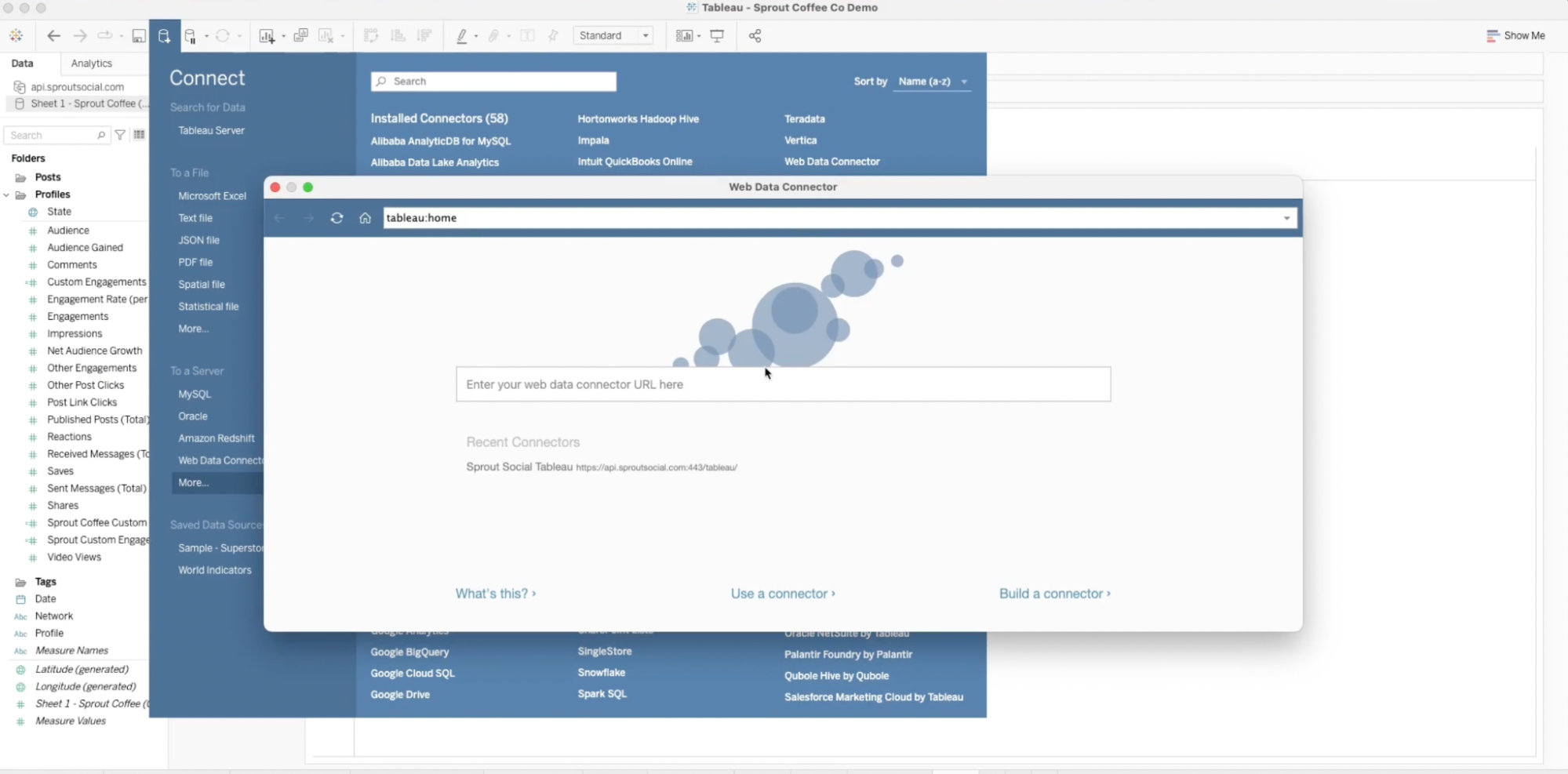Select MySQL under To a Server
The image size is (1568, 774).
coord(195,394)
